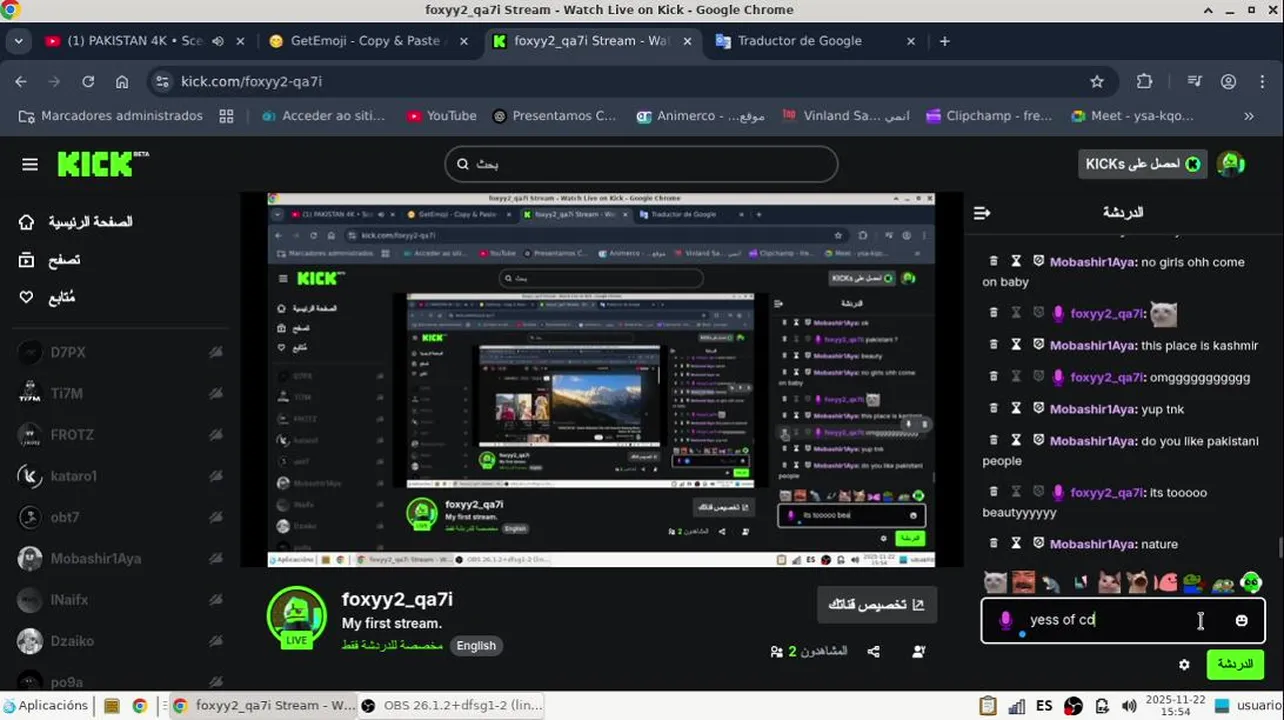Viewport: 1284px width, 720px height.
Task: Collapse the chat panel
Action: [982, 213]
